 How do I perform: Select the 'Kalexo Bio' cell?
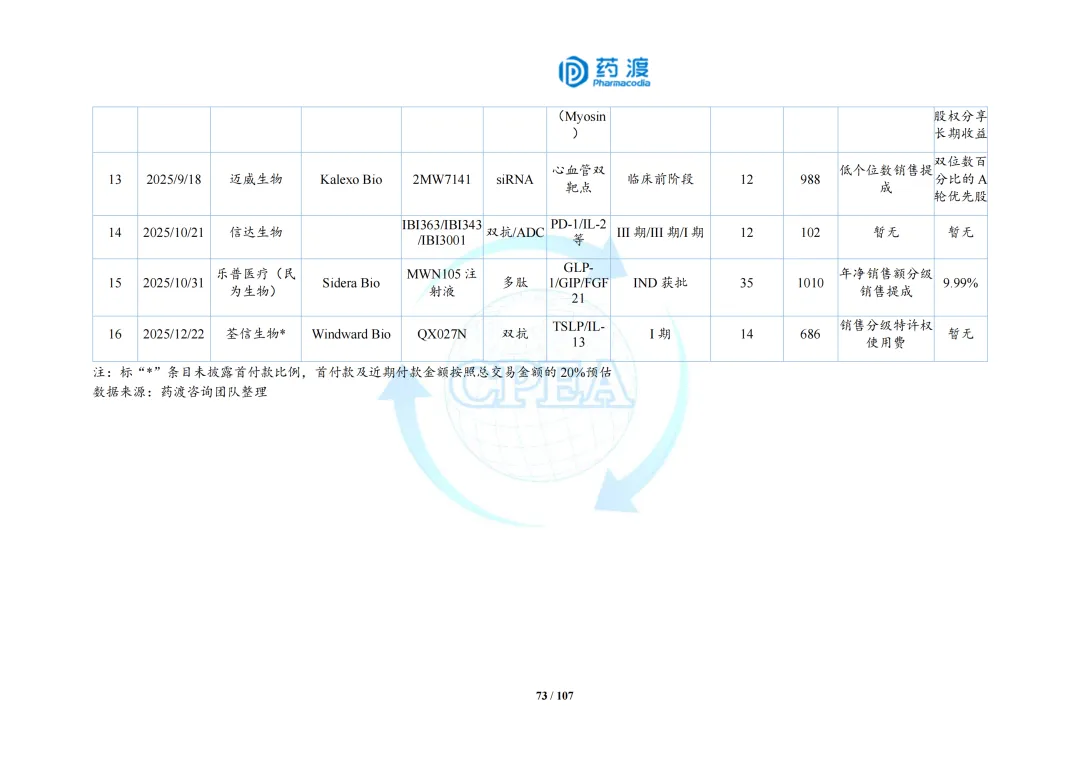click(351, 184)
